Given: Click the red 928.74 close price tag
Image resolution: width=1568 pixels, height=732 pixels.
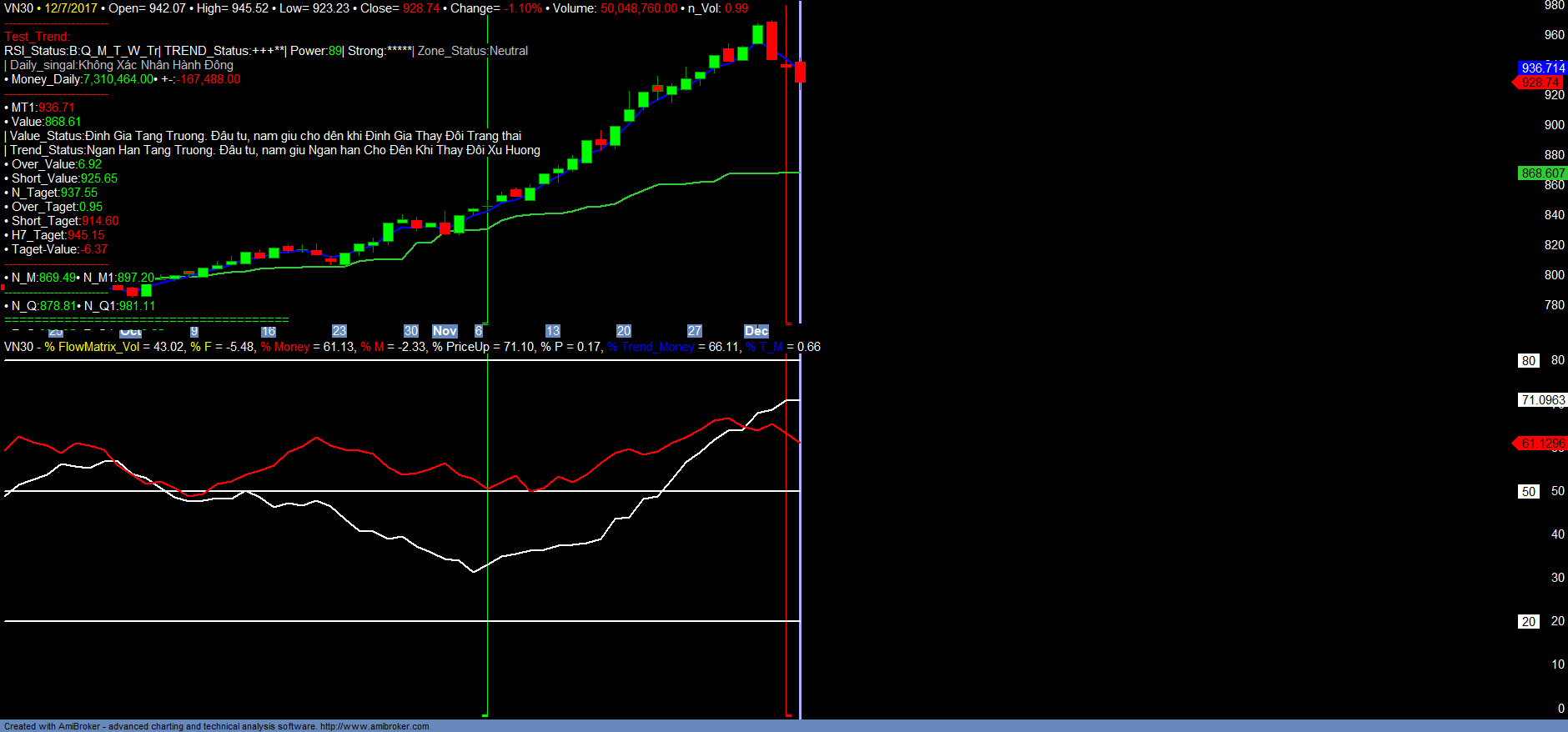Looking at the screenshot, I should [1540, 82].
